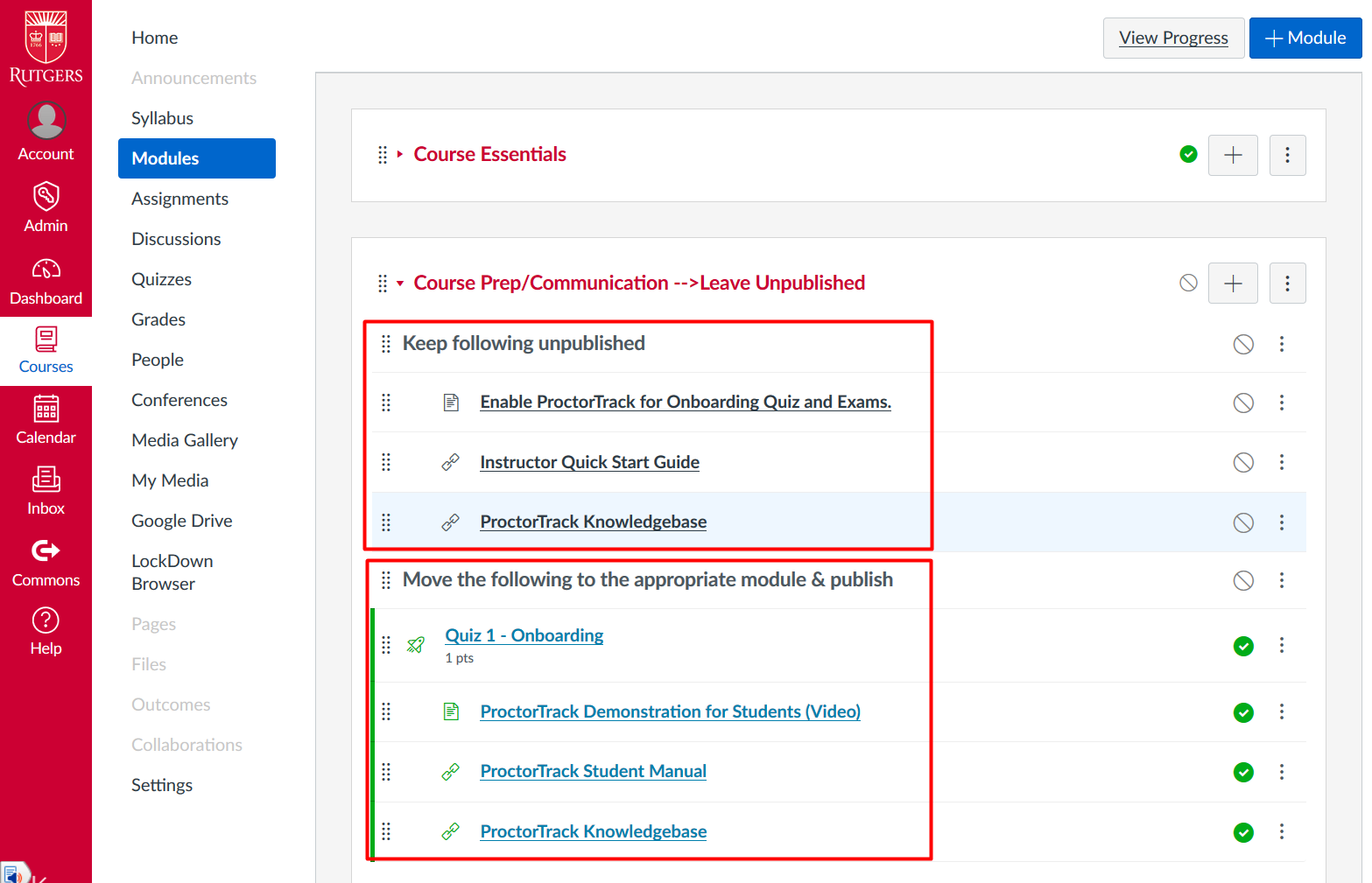Toggle publish status of Course Prep/Communication module
The height and width of the screenshot is (883, 1372).
1188,283
